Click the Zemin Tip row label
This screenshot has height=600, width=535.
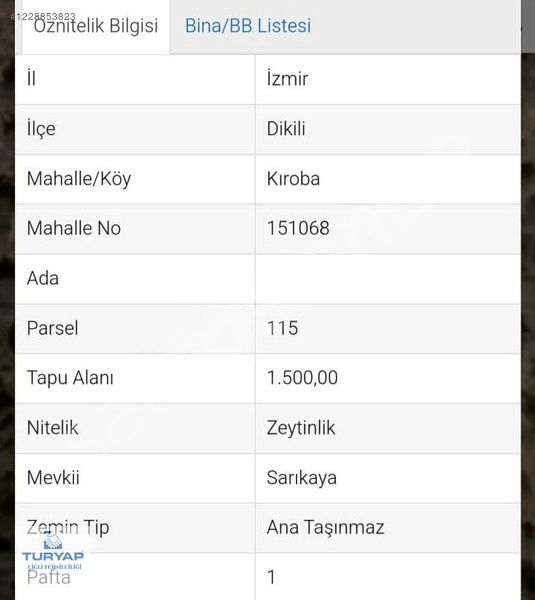pyautogui.click(x=68, y=528)
